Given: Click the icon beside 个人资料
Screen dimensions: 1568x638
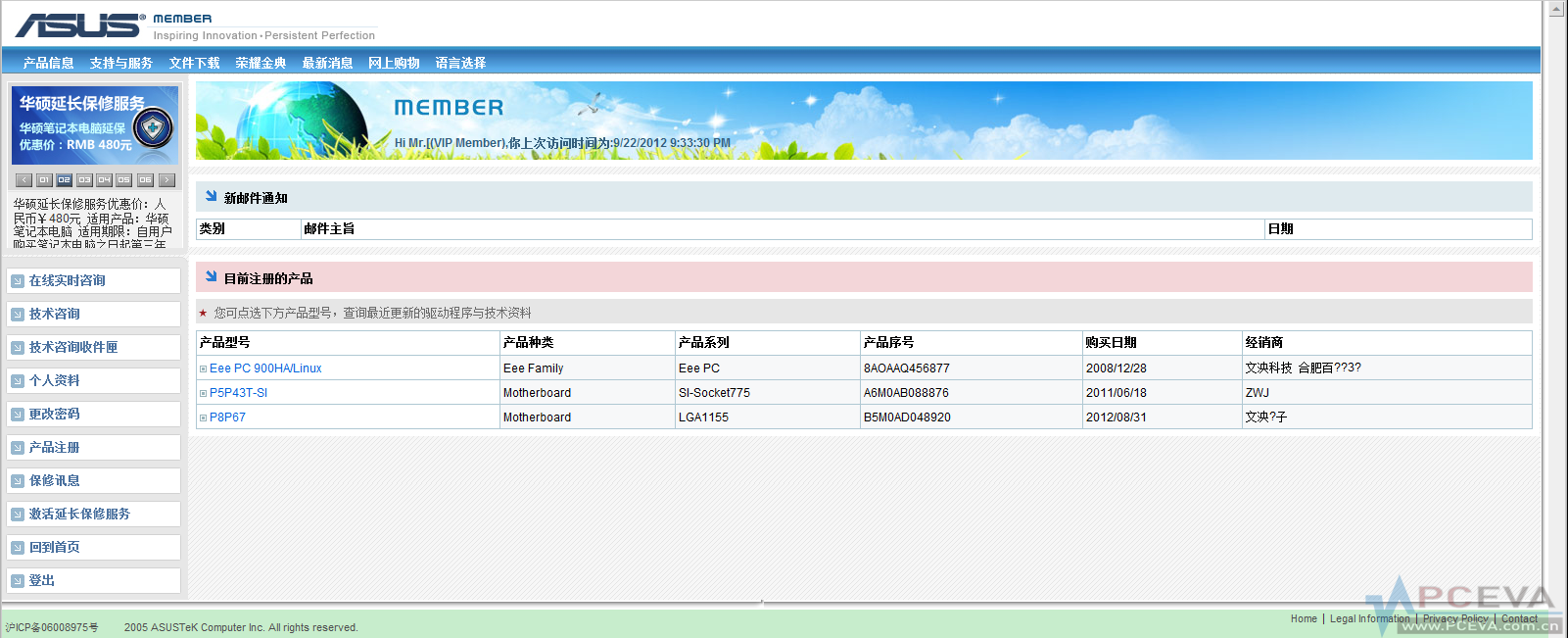Looking at the screenshot, I should (18, 381).
